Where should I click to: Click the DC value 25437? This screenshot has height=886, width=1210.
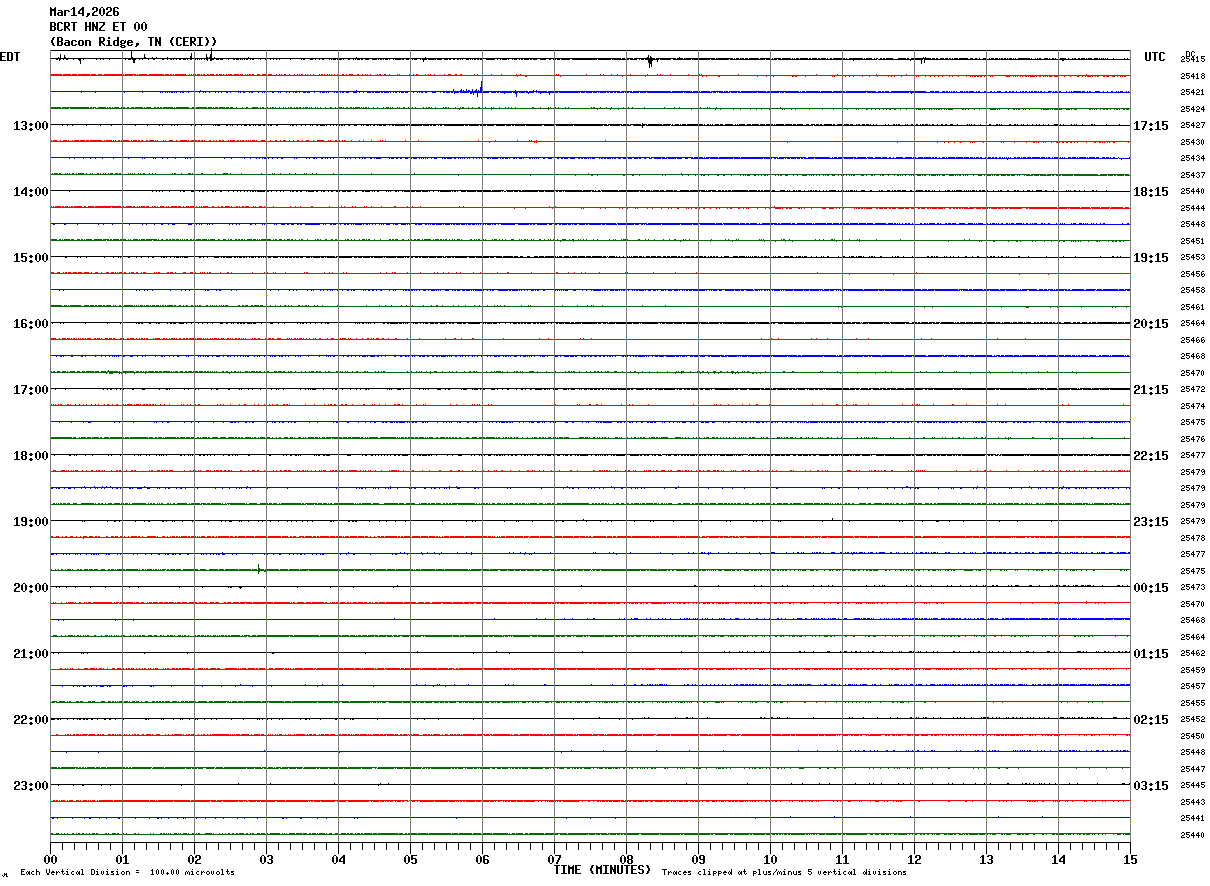1192,175
